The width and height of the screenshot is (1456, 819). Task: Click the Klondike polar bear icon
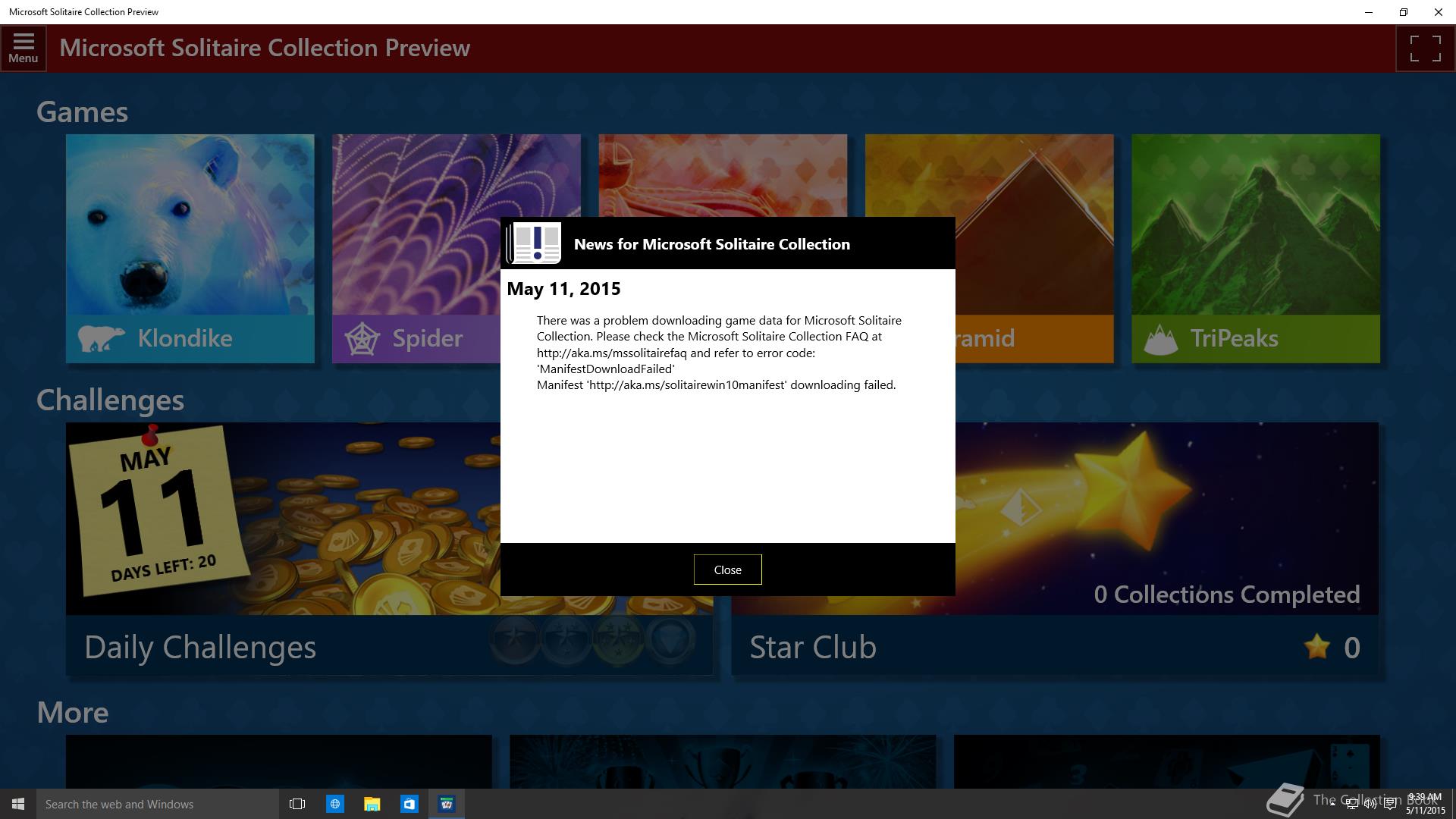pyautogui.click(x=101, y=338)
